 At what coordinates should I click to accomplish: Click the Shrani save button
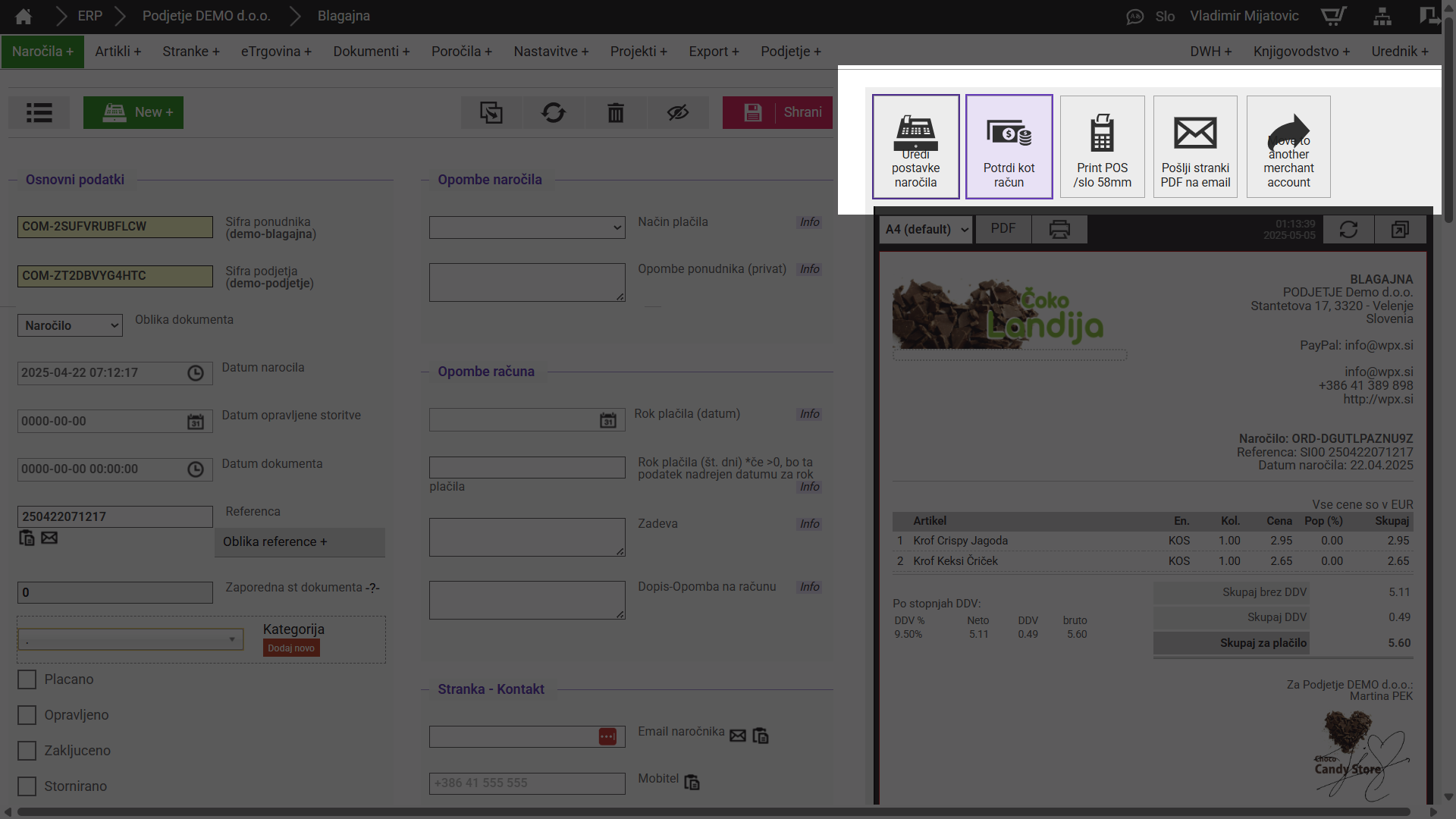(777, 112)
